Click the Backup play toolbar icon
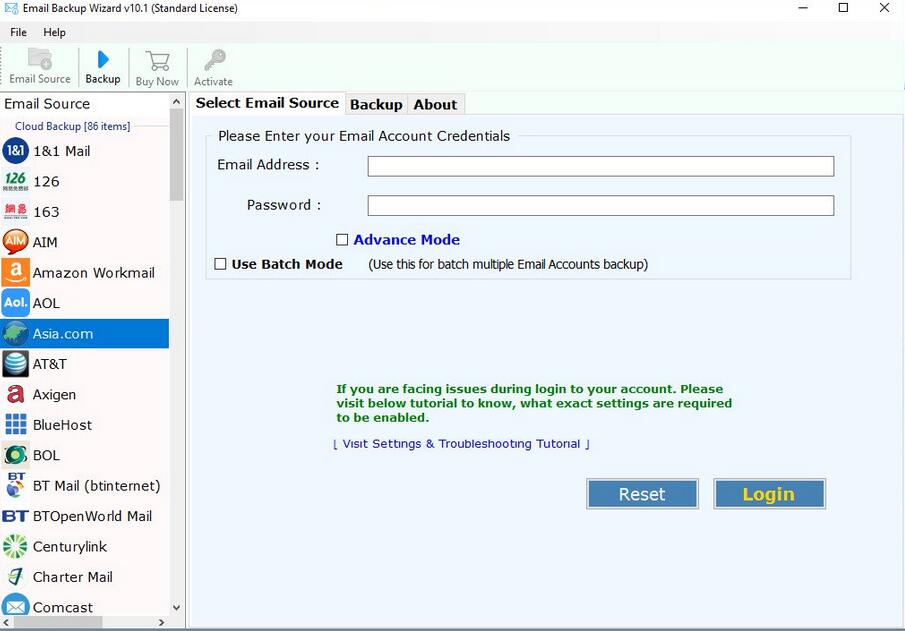The height and width of the screenshot is (631, 905). pos(103,59)
